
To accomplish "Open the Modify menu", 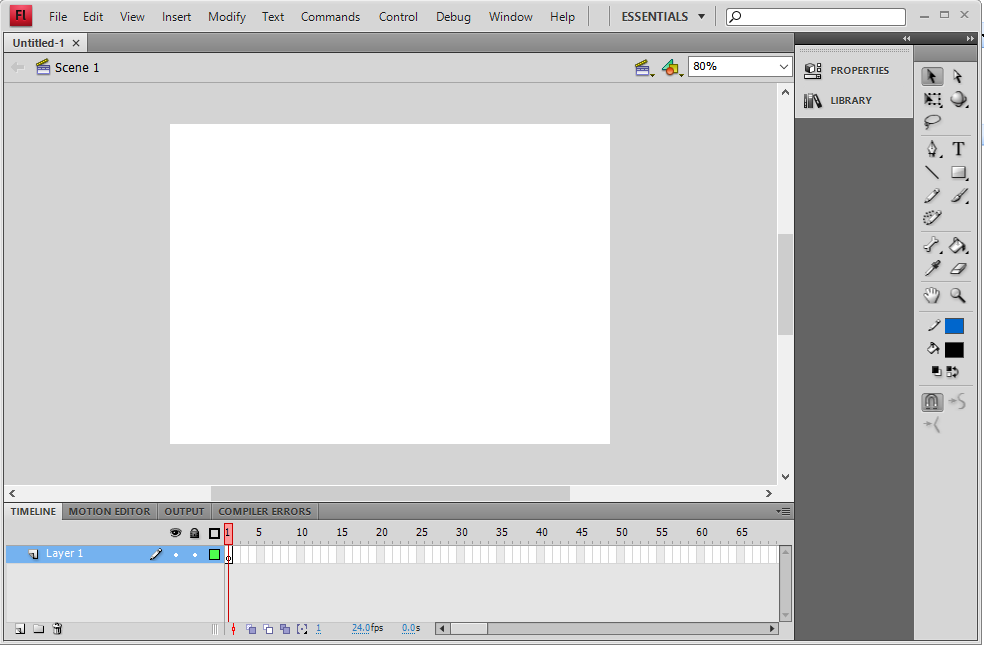I will (x=227, y=17).
